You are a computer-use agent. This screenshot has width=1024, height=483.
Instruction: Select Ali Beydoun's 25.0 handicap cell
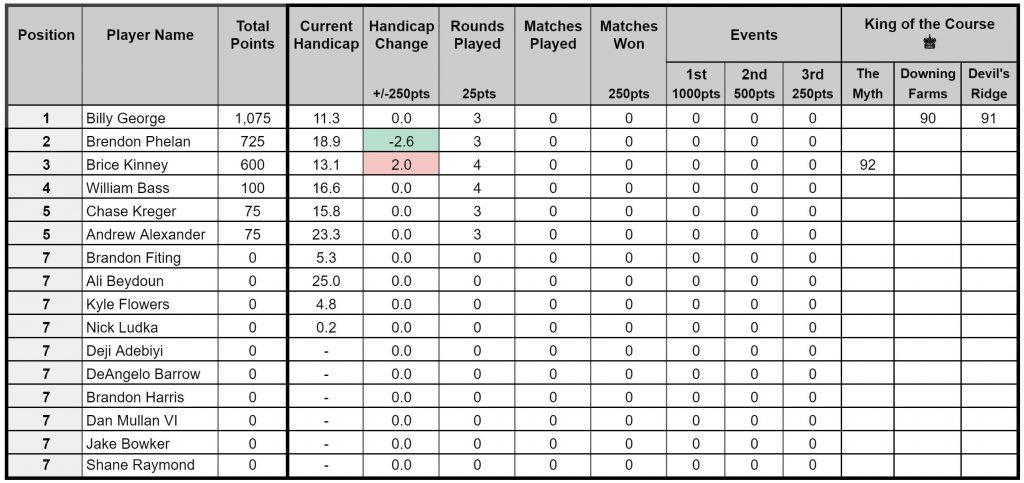tap(326, 281)
